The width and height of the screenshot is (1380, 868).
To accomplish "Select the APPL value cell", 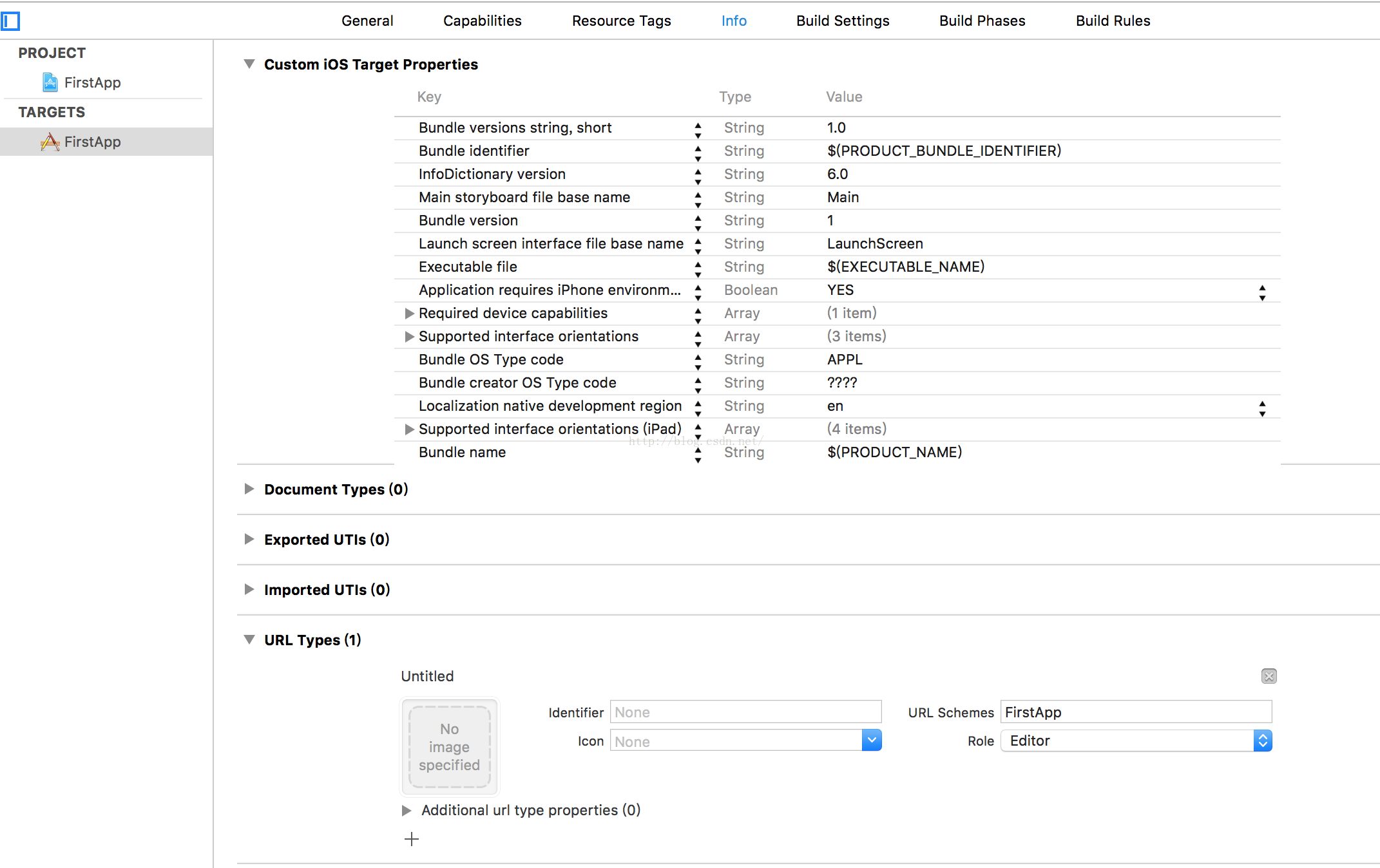I will pyautogui.click(x=845, y=359).
